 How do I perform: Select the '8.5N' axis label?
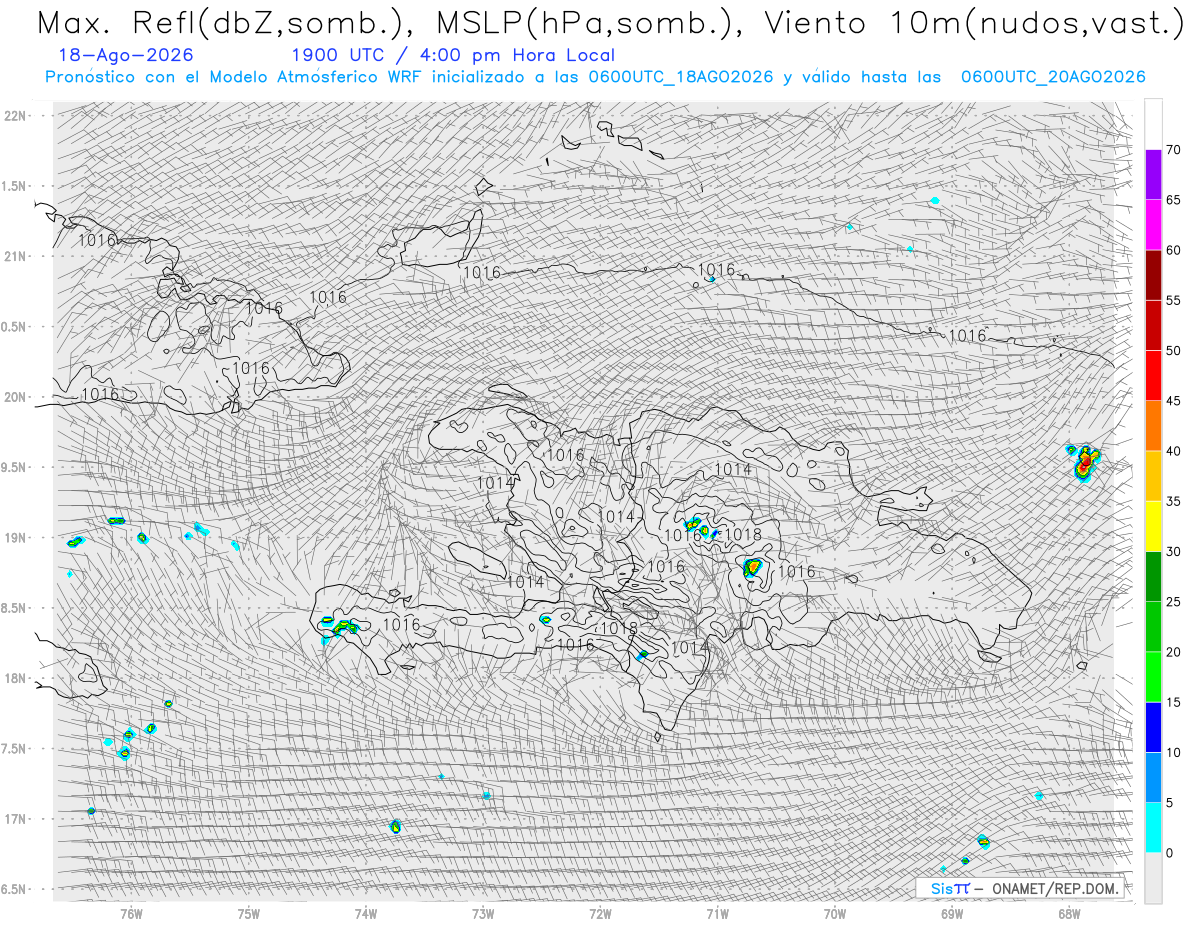click(15, 608)
